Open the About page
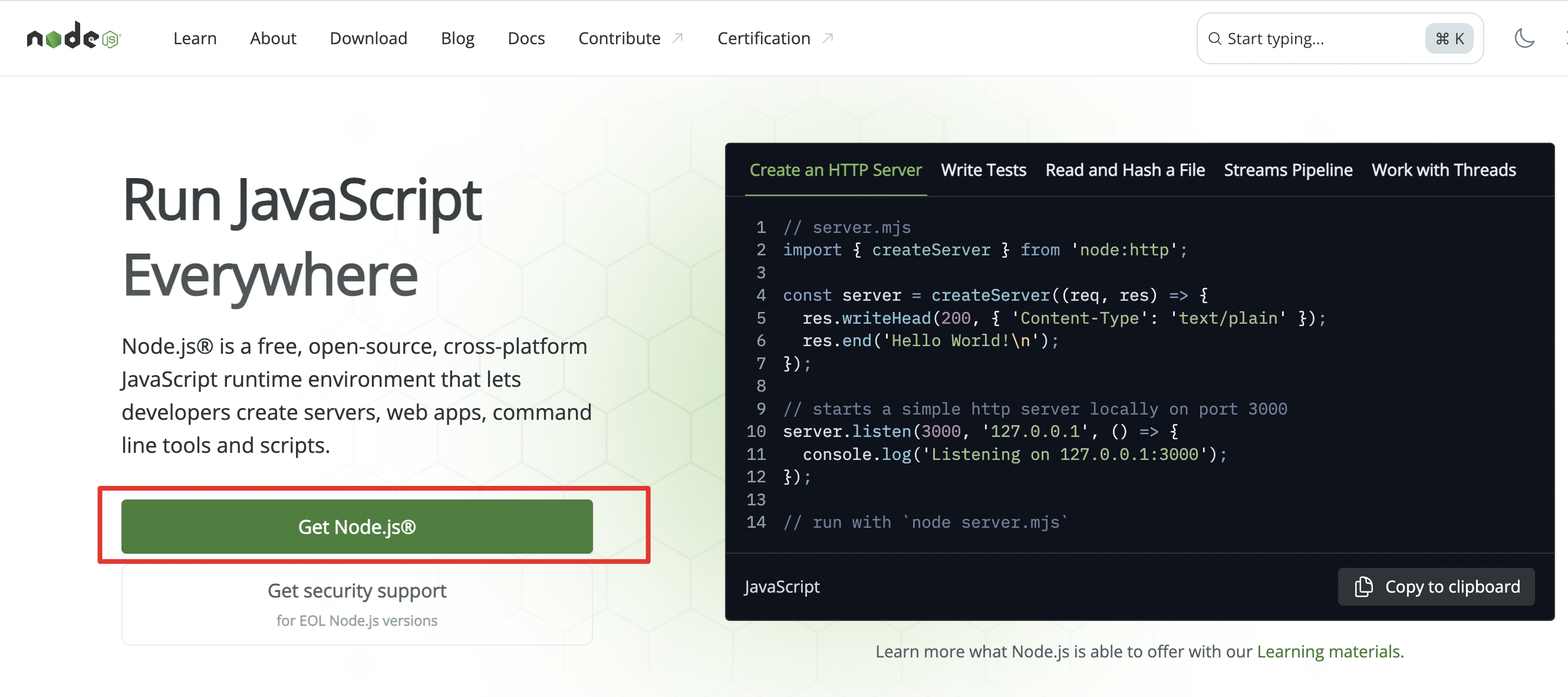The width and height of the screenshot is (1568, 697). click(x=273, y=38)
